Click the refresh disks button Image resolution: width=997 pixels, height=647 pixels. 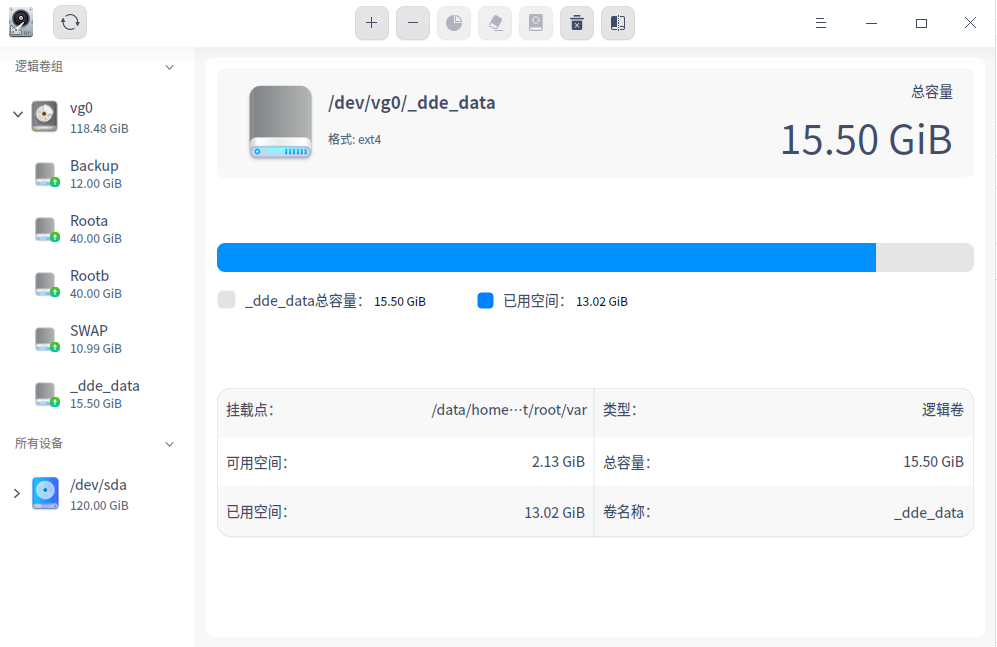70,23
